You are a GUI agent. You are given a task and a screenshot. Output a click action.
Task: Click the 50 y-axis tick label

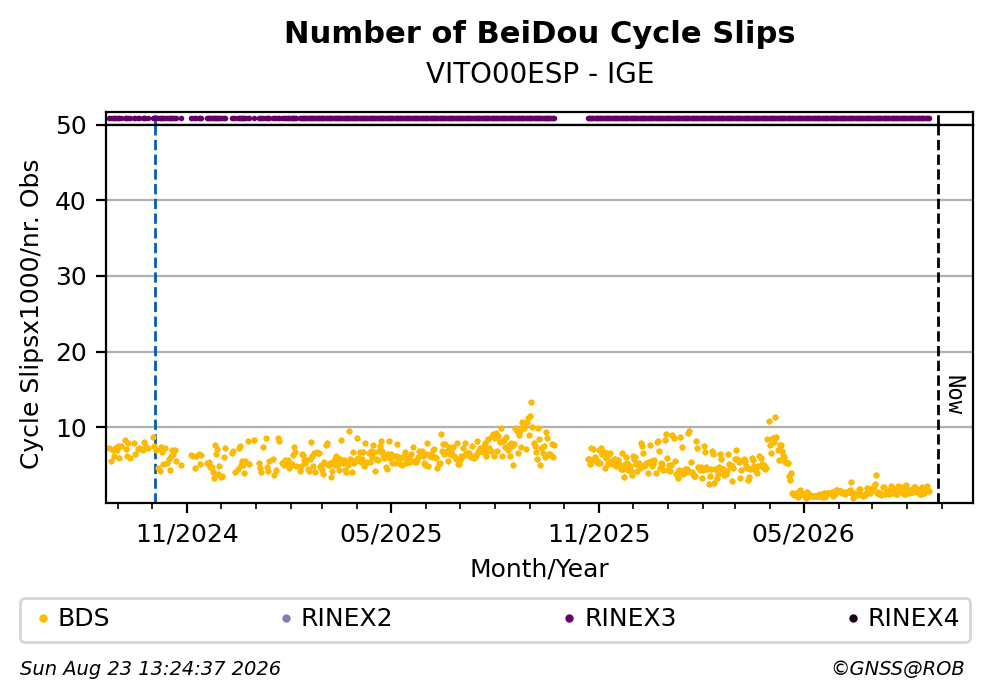point(71,125)
